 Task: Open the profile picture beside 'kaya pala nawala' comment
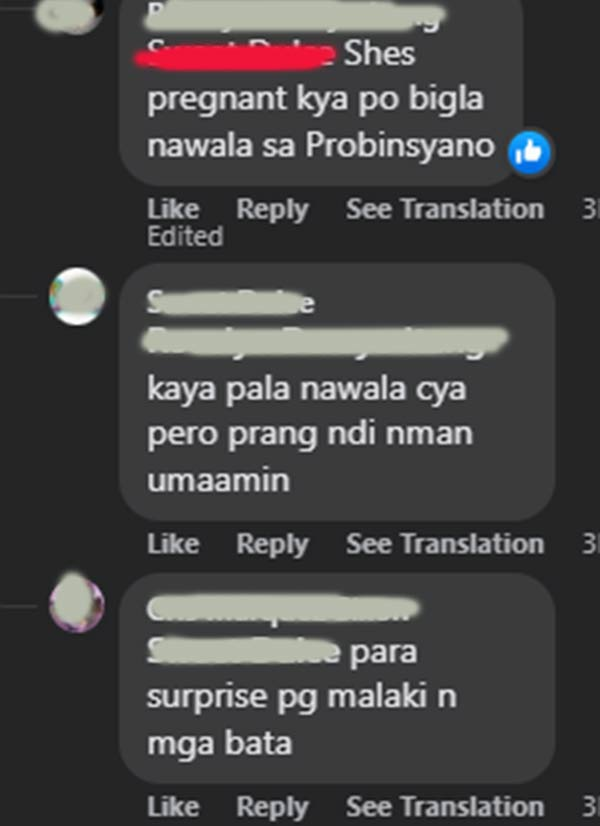coord(77,296)
